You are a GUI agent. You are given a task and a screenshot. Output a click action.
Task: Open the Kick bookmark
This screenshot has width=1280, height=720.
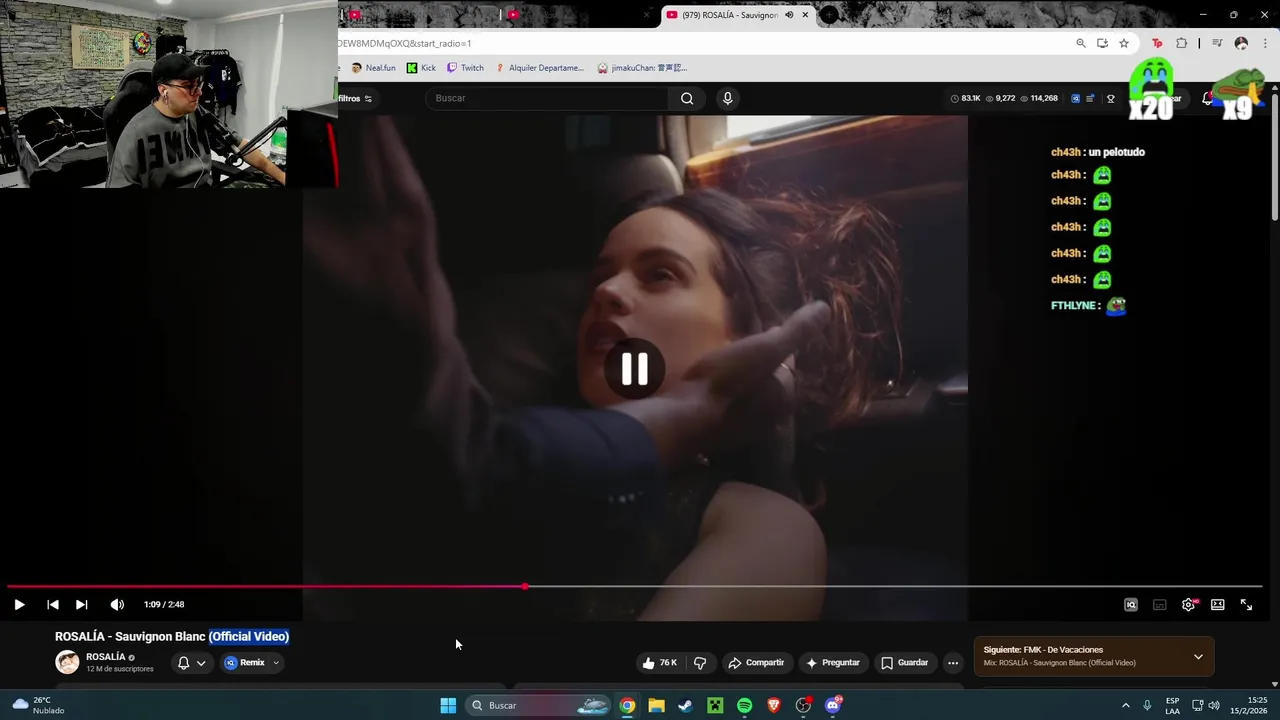click(x=421, y=68)
